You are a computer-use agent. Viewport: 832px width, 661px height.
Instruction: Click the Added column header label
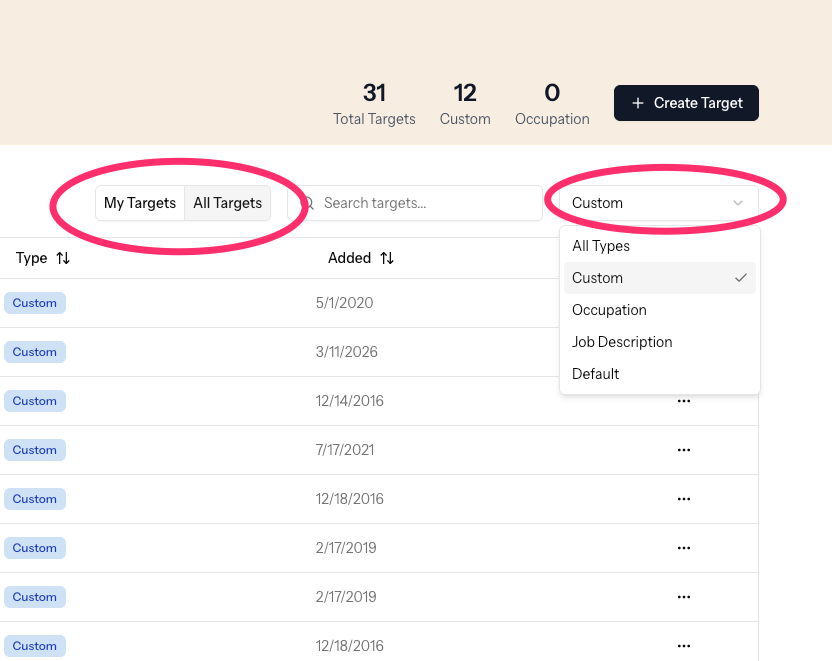coord(349,258)
